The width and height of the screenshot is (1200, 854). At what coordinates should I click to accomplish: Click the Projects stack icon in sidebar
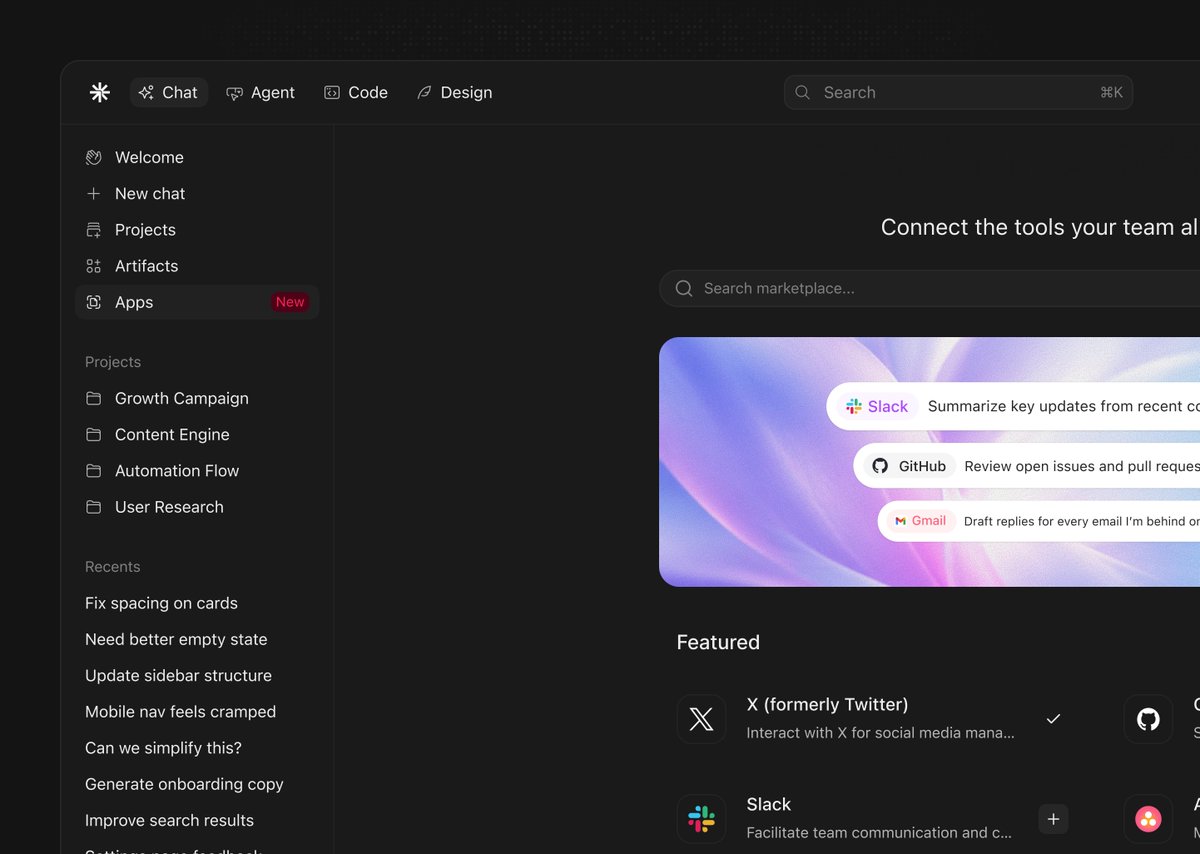tap(93, 230)
